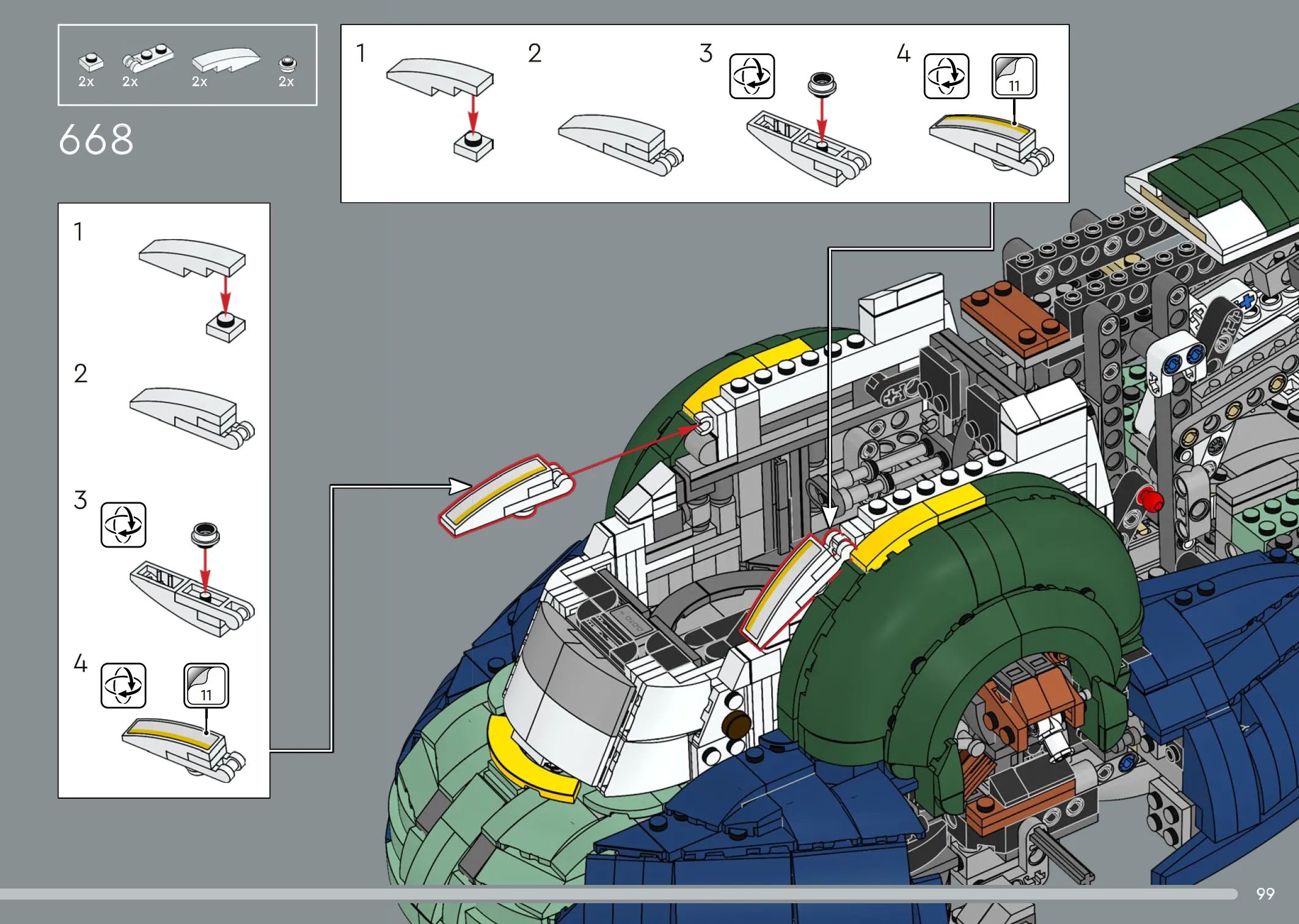Click the rotate icon in left panel step 3
The image size is (1299, 924).
(123, 525)
